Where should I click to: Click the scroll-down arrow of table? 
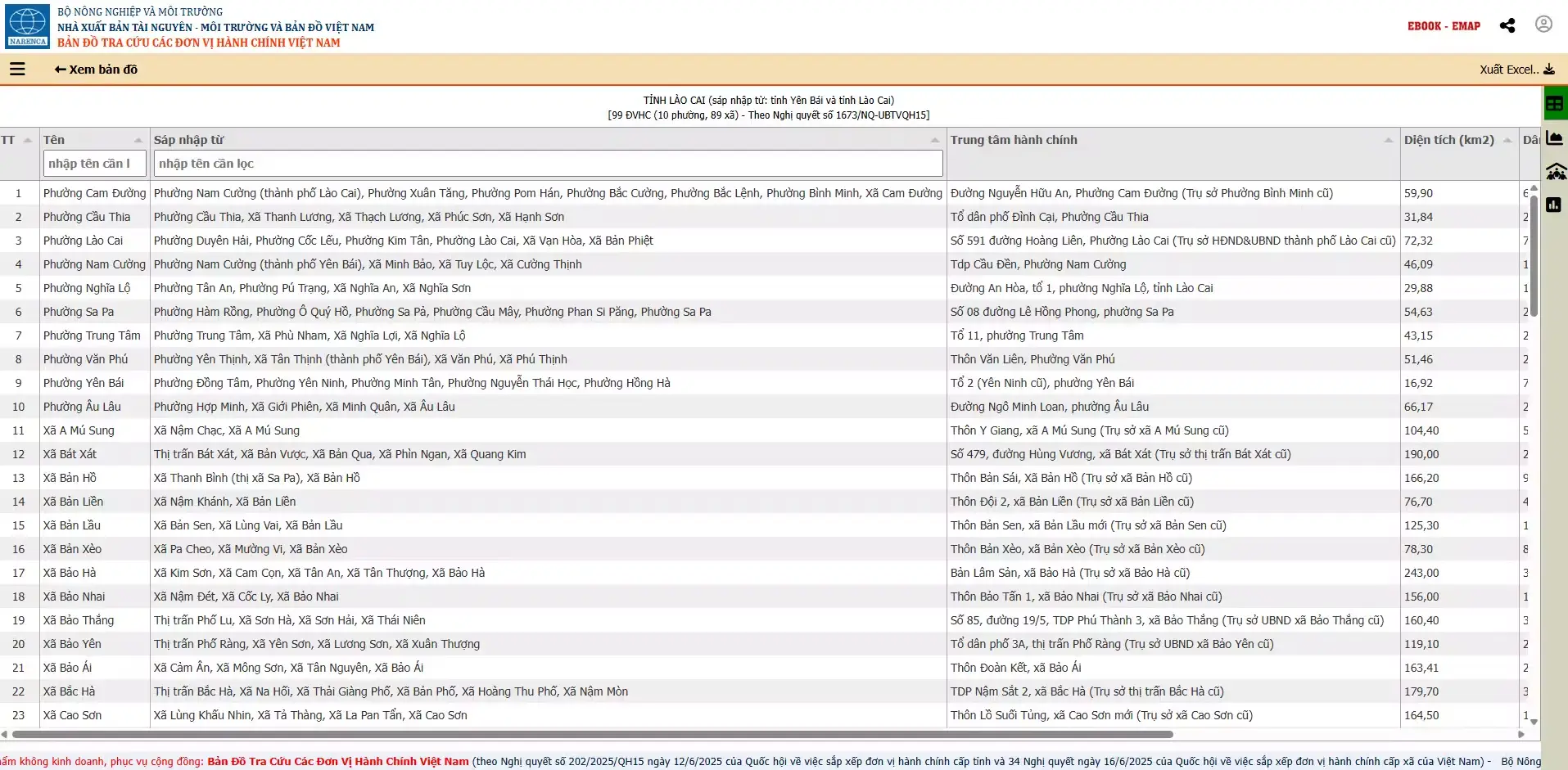pos(1534,722)
